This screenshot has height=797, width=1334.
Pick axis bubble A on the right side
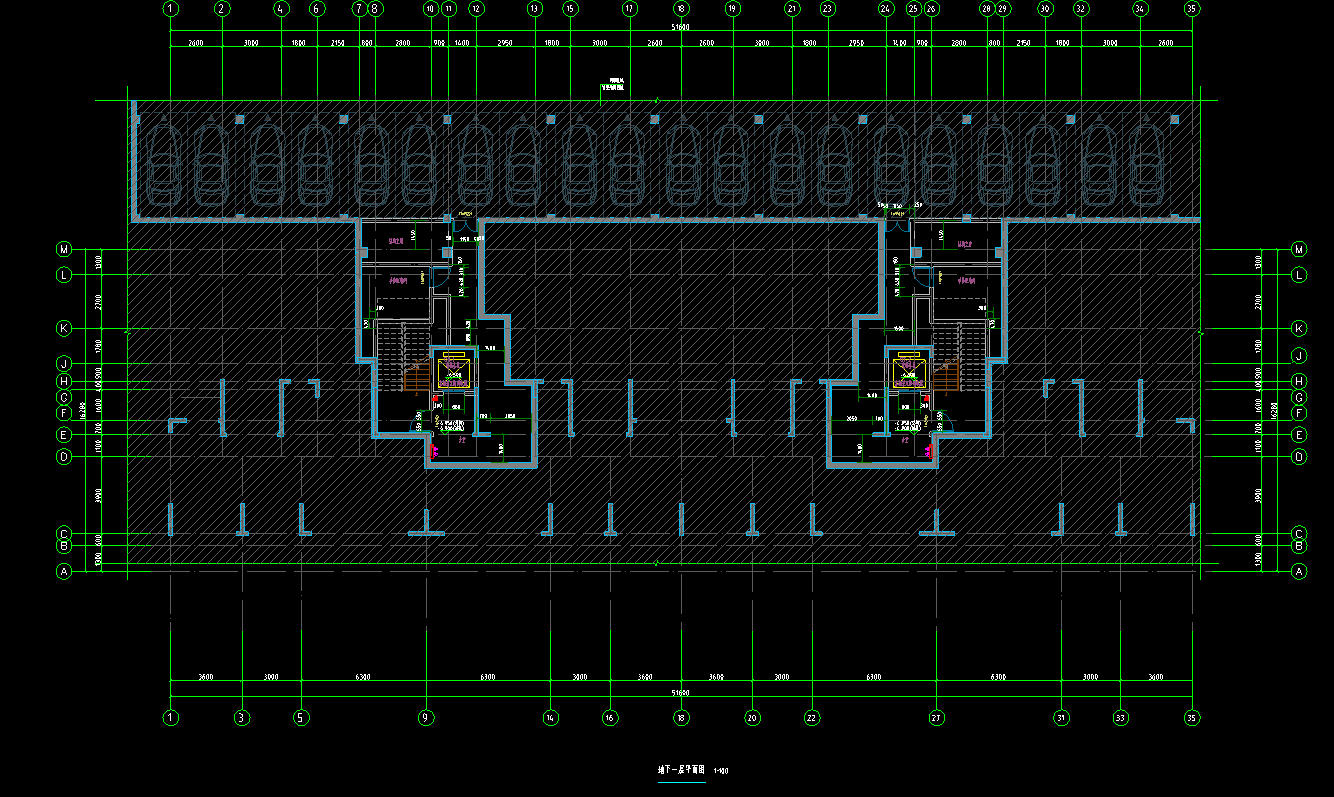pyautogui.click(x=1299, y=572)
